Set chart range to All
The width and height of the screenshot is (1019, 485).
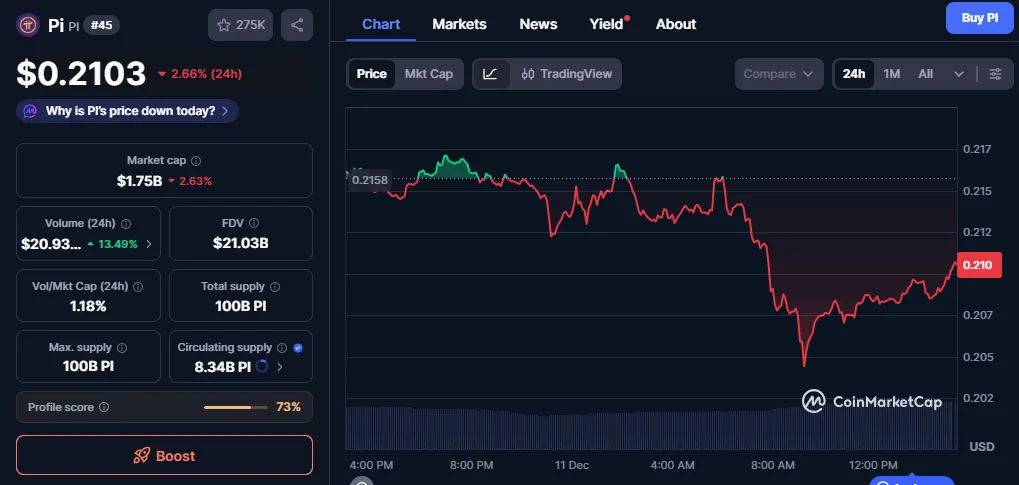925,74
